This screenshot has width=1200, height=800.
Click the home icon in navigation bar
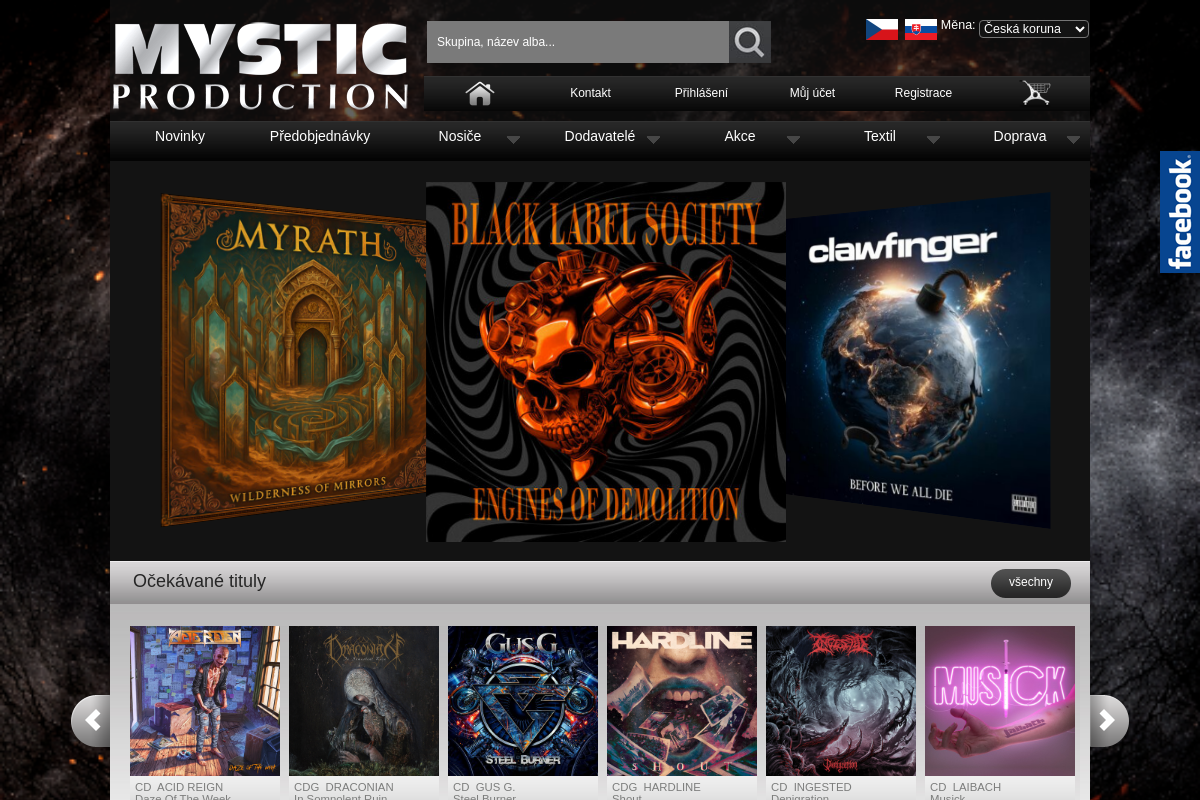(x=479, y=93)
